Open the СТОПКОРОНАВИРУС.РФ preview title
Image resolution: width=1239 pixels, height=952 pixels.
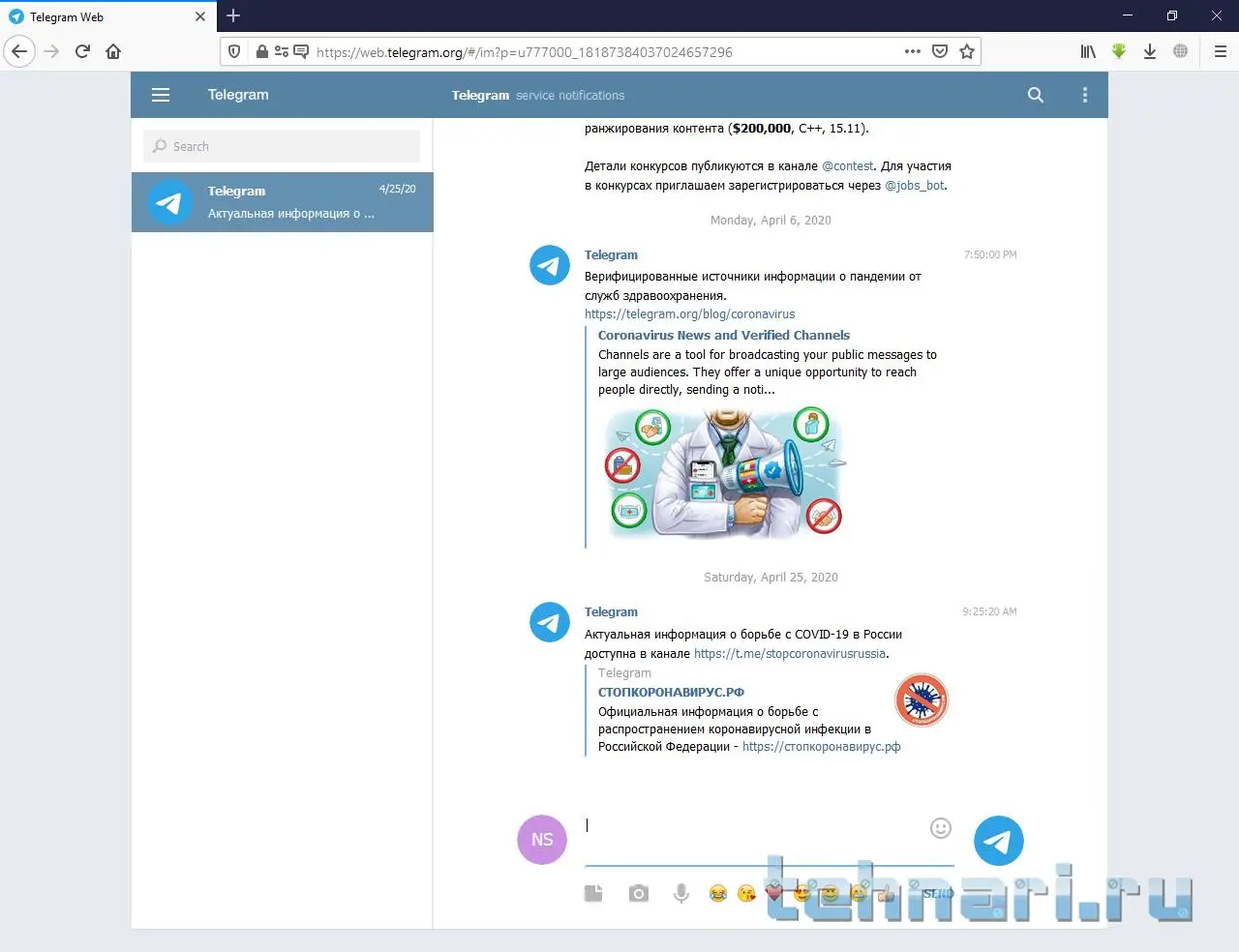click(671, 693)
